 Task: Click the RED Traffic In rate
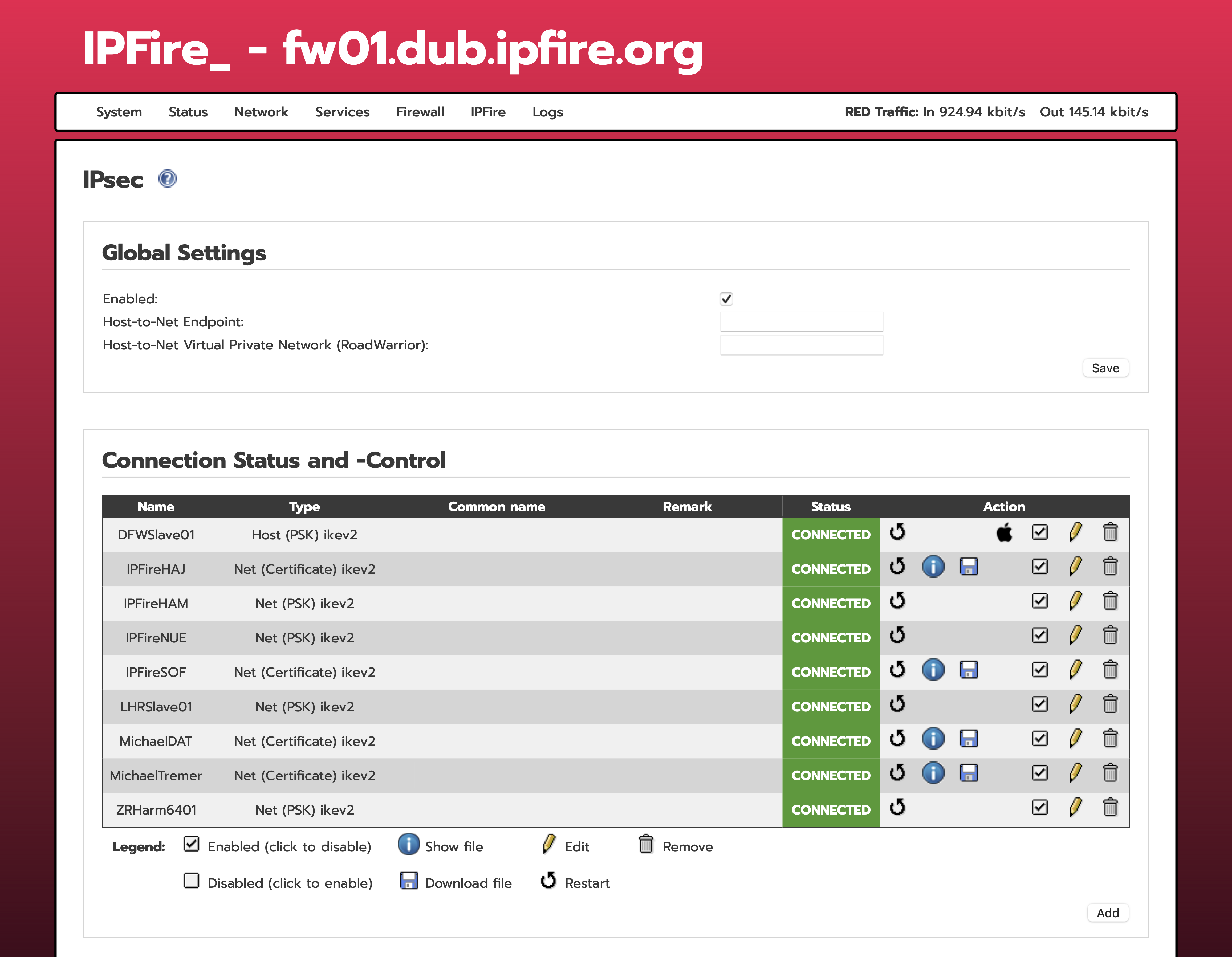point(974,112)
